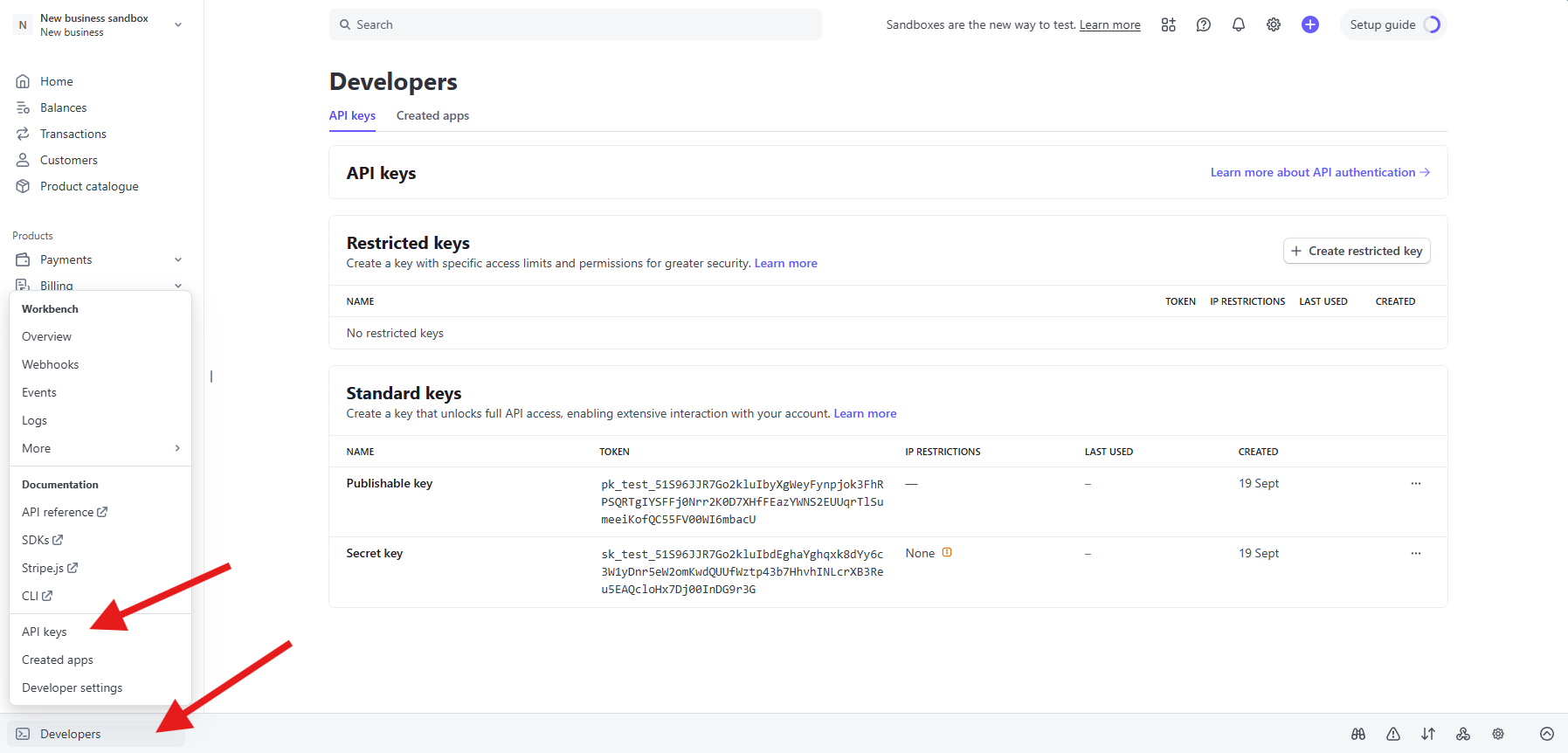
Task: Switch to the API keys tab
Action: point(352,115)
